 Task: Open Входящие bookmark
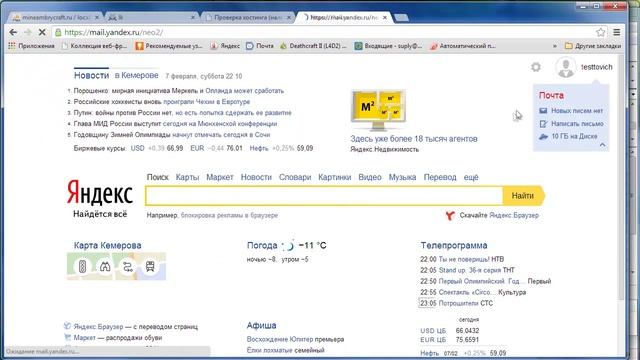point(388,46)
